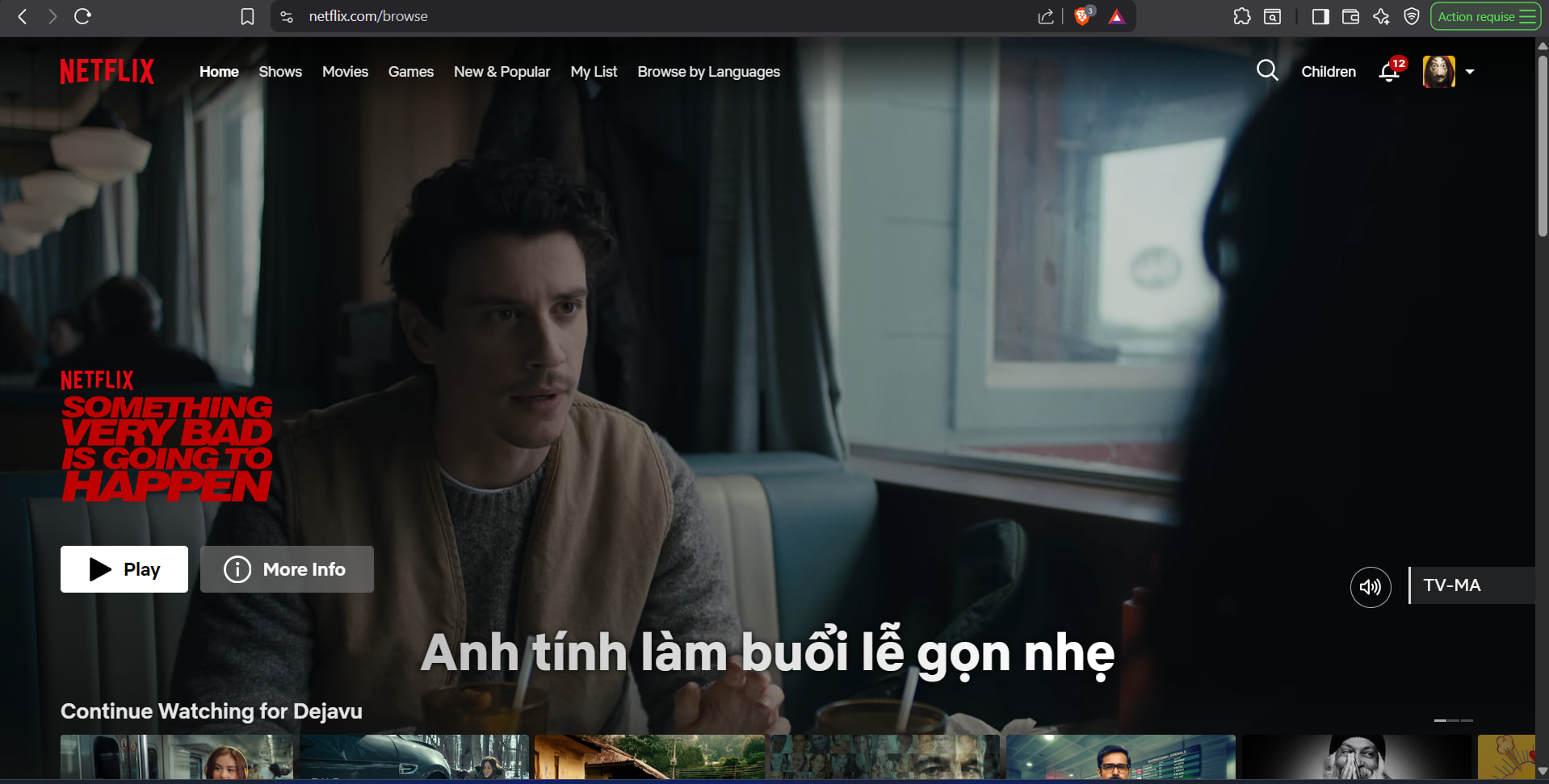1549x784 pixels.
Task: Open the thumbnail with a car in snowy woods
Action: tap(414, 757)
